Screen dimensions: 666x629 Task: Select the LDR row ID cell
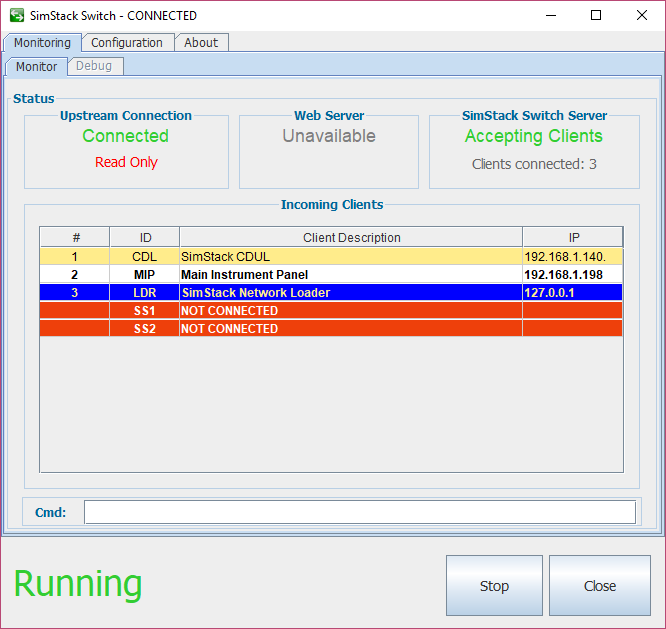pyautogui.click(x=144, y=293)
